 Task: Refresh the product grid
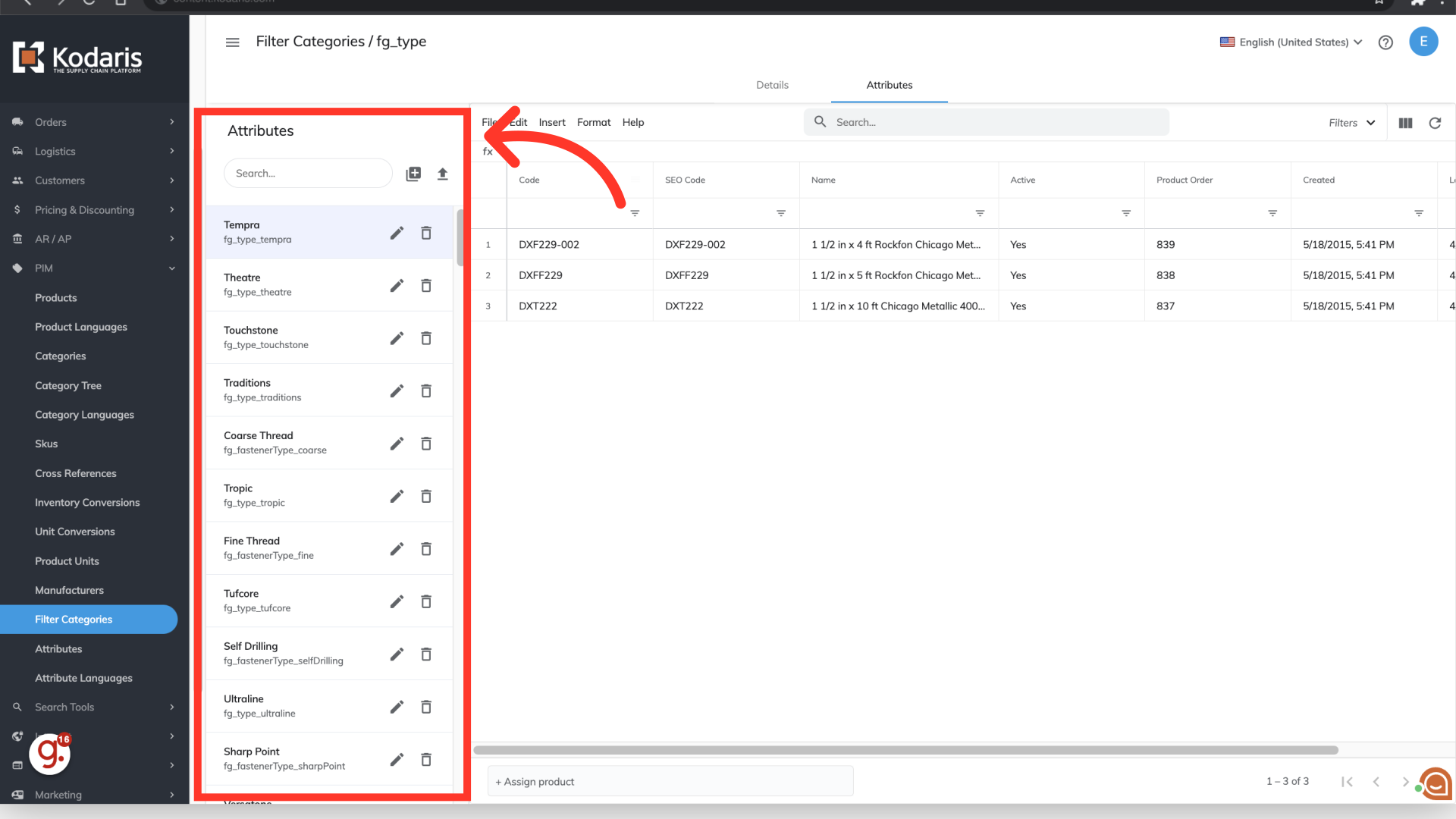pos(1435,123)
